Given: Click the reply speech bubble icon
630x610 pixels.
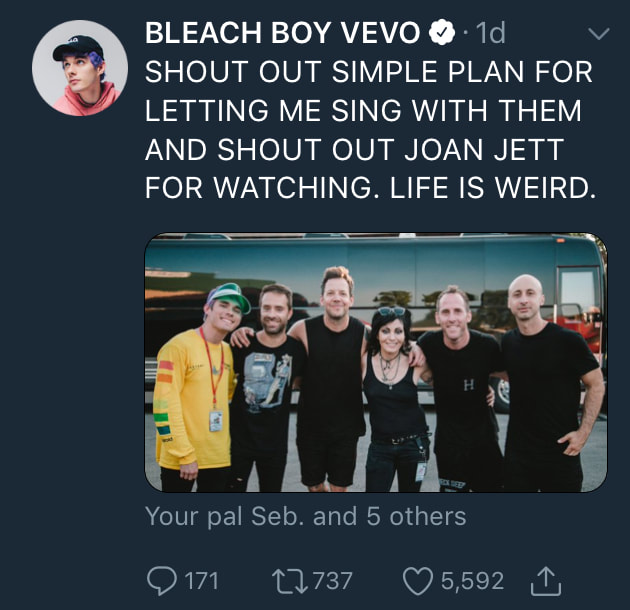Looking at the screenshot, I should [x=161, y=579].
